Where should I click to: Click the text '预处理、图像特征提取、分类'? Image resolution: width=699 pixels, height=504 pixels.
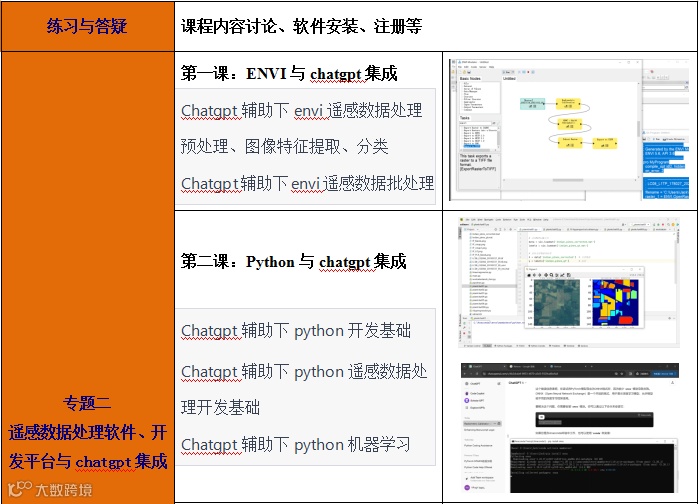pos(284,146)
